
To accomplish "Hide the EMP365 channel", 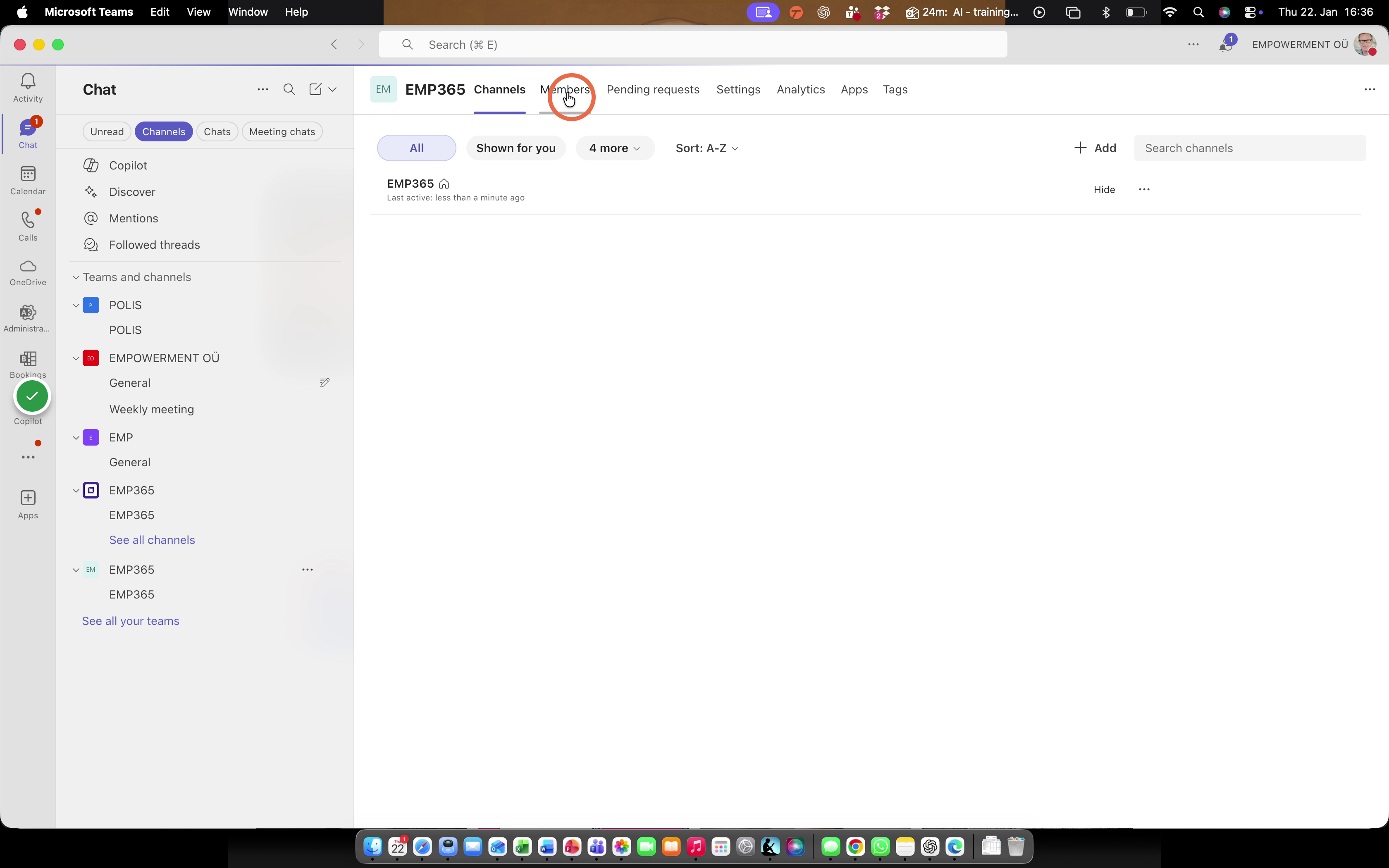I will coord(1104,189).
